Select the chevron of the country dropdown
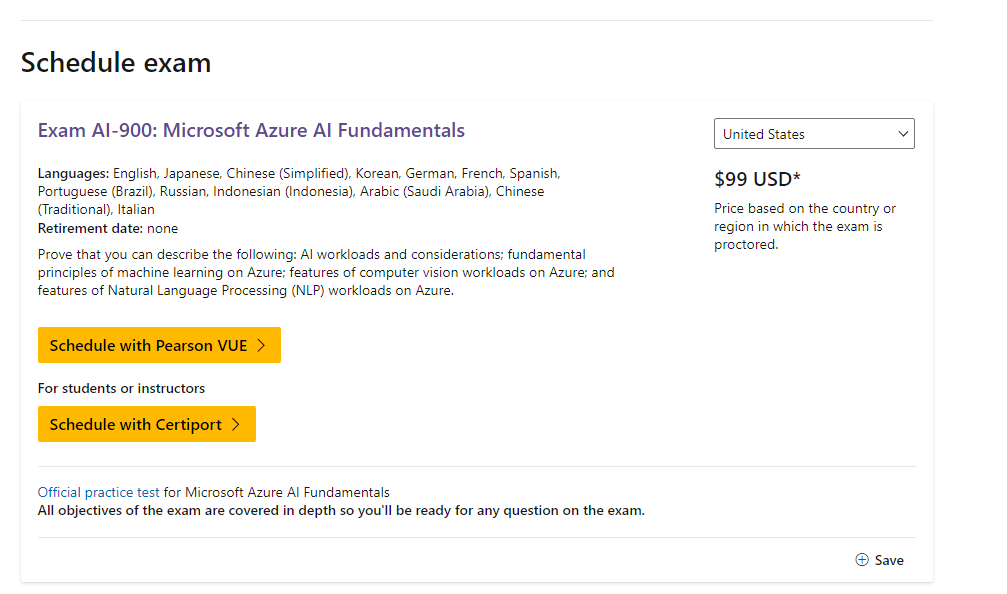The width and height of the screenshot is (1007, 594). tap(901, 133)
